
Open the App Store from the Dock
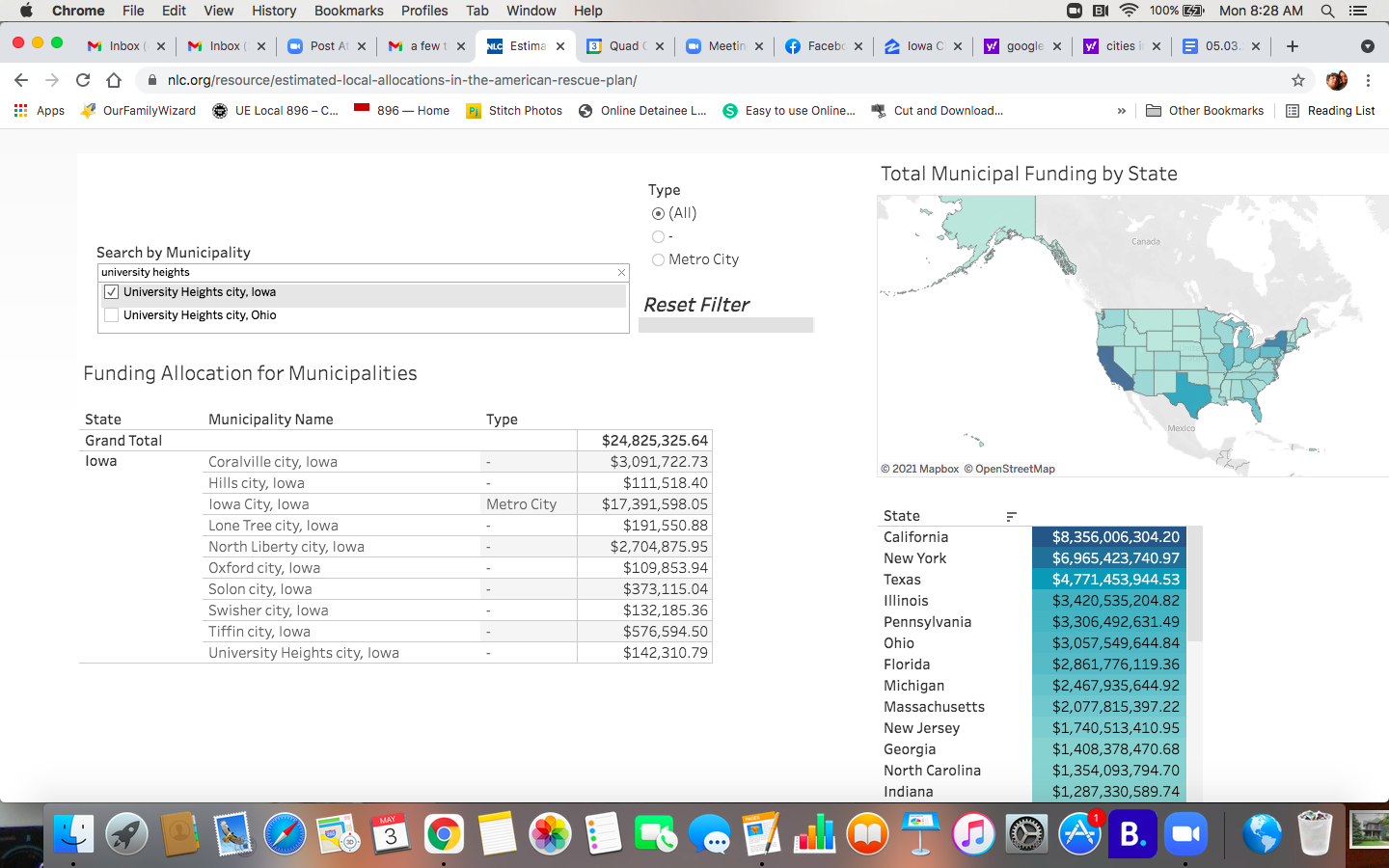coord(1079,834)
